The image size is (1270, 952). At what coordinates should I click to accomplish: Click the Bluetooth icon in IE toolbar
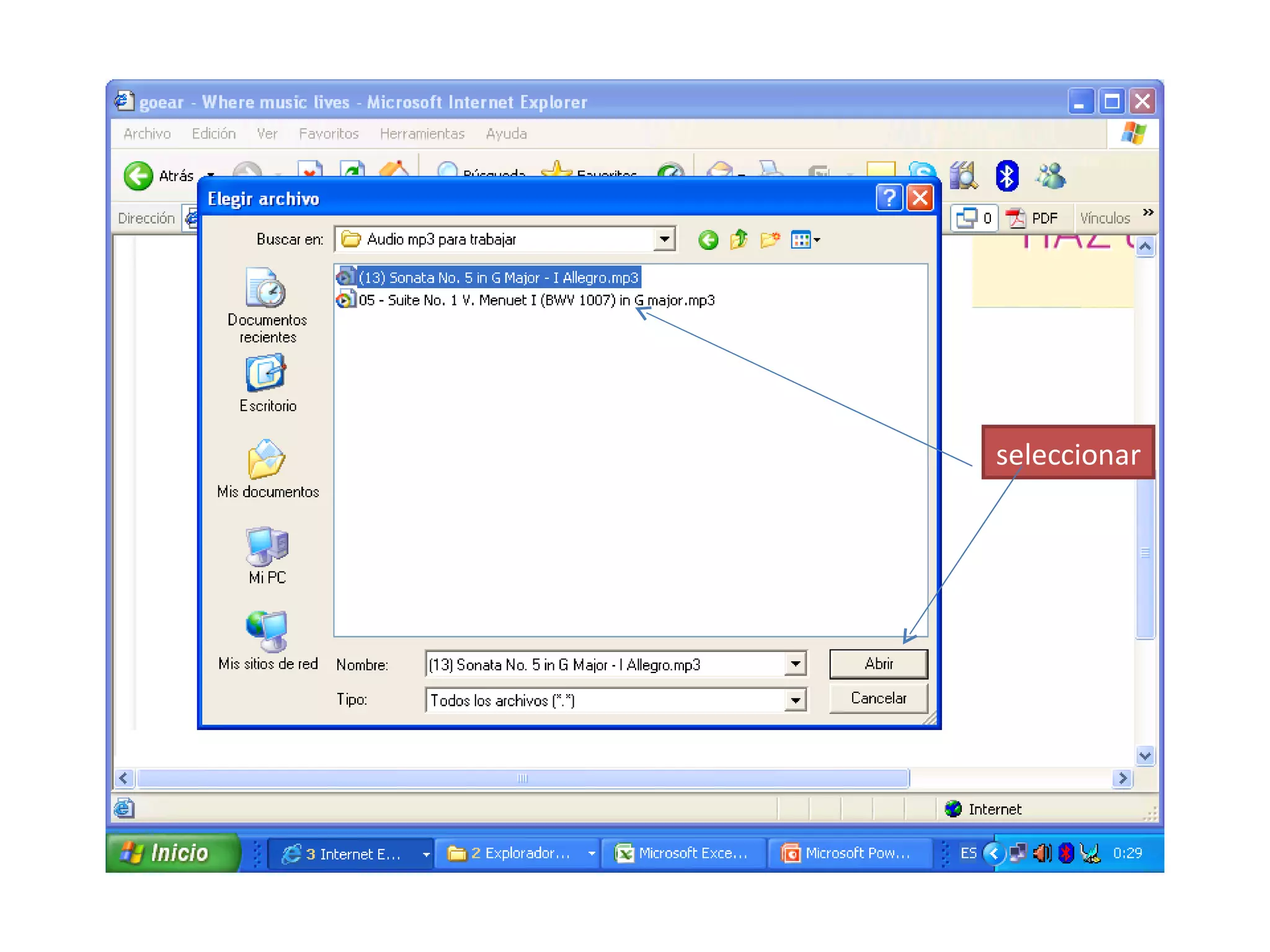[x=1006, y=176]
